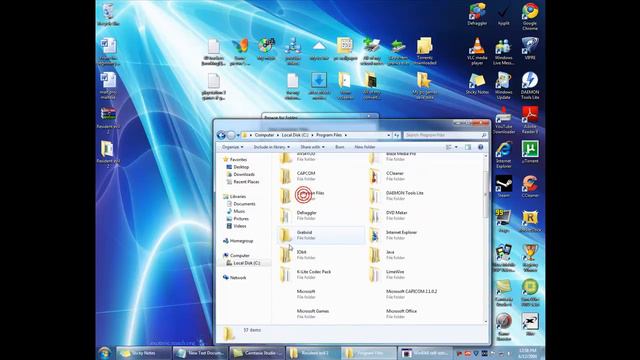Viewport: 640px width, 360px height.
Task: Expand arrow after Program Files breadcrumb
Action: coord(346,135)
